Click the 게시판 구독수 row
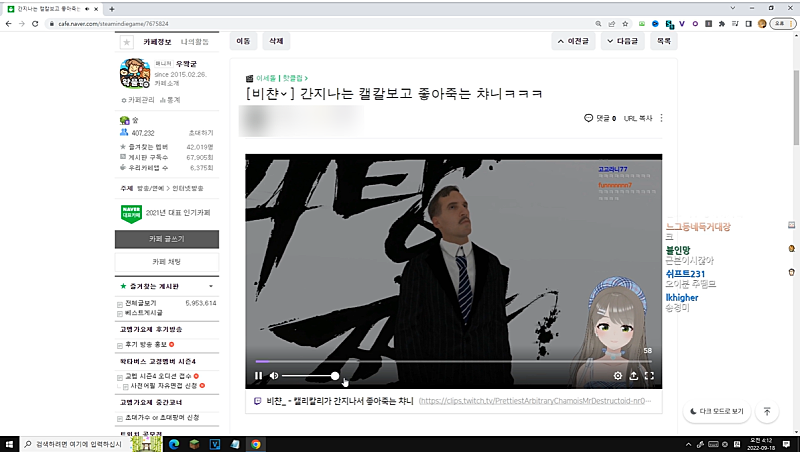 point(167,157)
